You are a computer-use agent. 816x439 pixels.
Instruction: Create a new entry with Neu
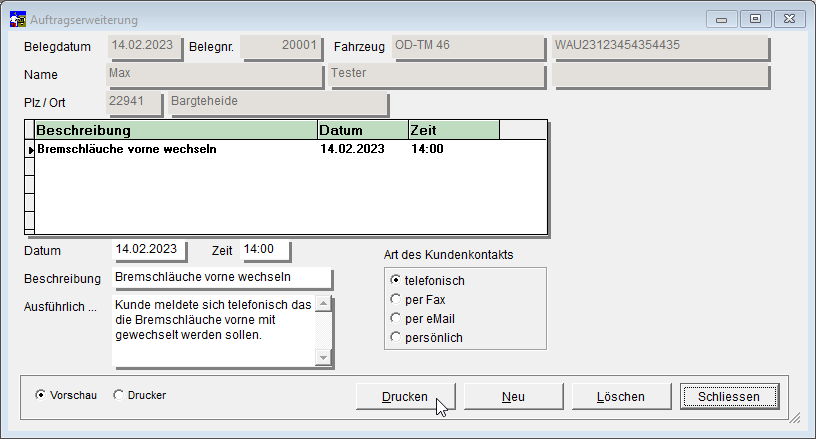(513, 396)
